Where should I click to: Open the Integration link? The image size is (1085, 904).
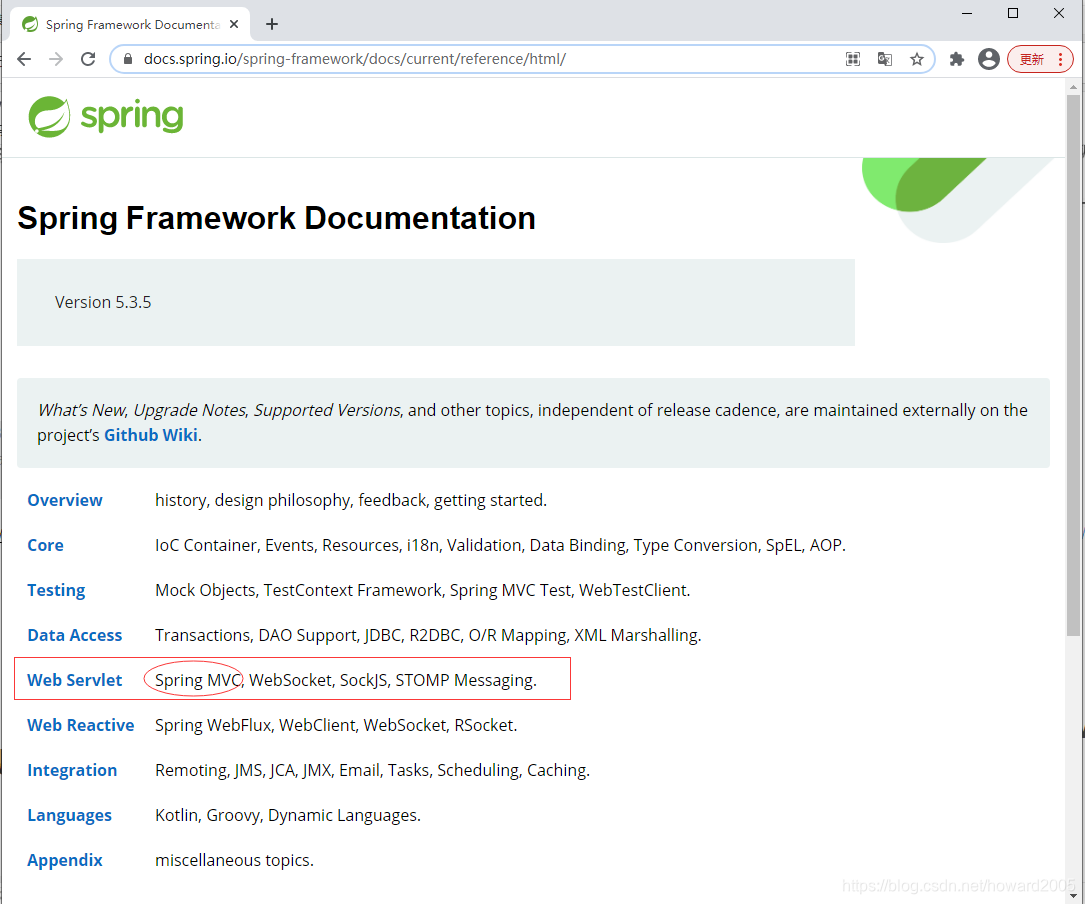(x=72, y=770)
